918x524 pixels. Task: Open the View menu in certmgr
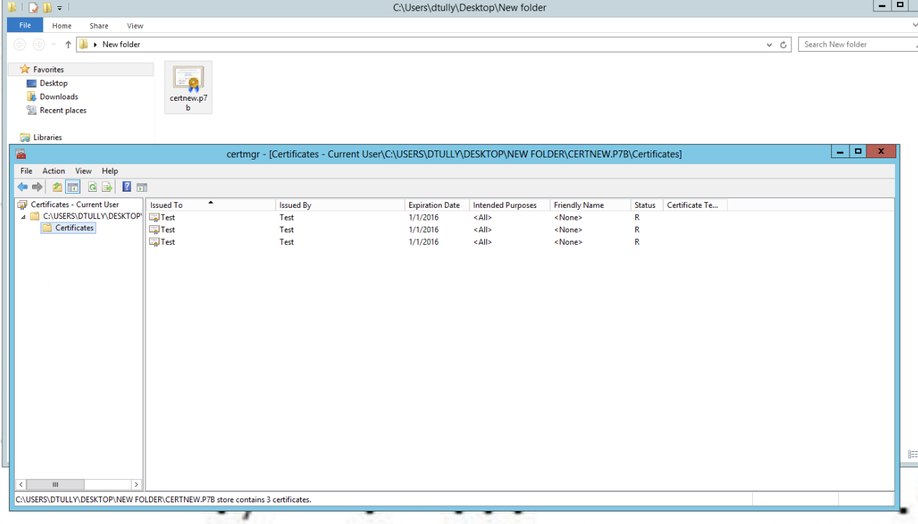83,171
